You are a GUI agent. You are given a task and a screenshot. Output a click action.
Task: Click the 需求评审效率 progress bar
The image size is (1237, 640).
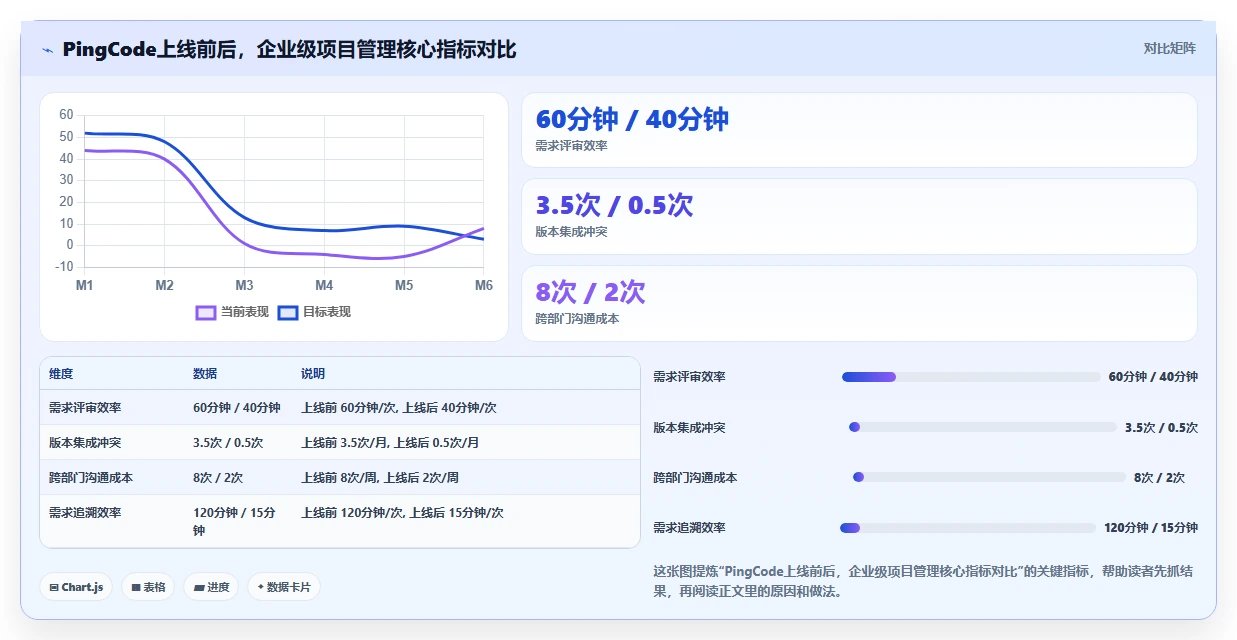point(971,377)
